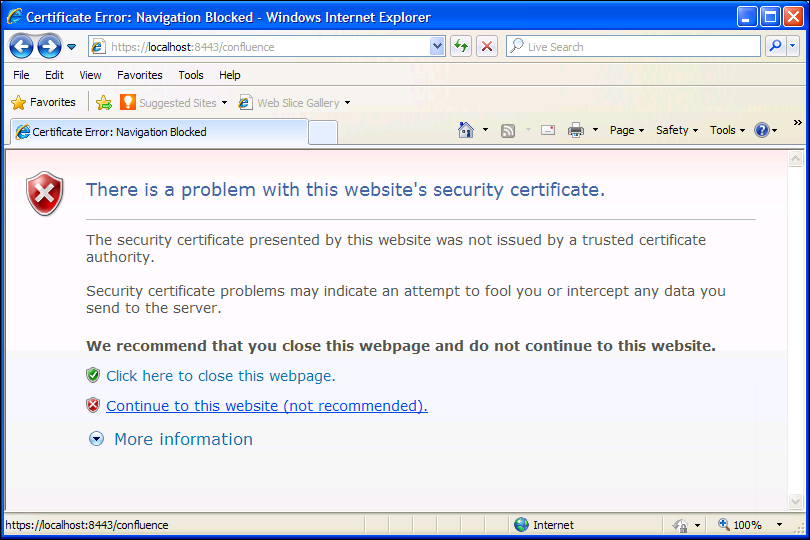Image resolution: width=810 pixels, height=540 pixels.
Task: Click the Add to Favorites Bar icon
Action: 104,102
